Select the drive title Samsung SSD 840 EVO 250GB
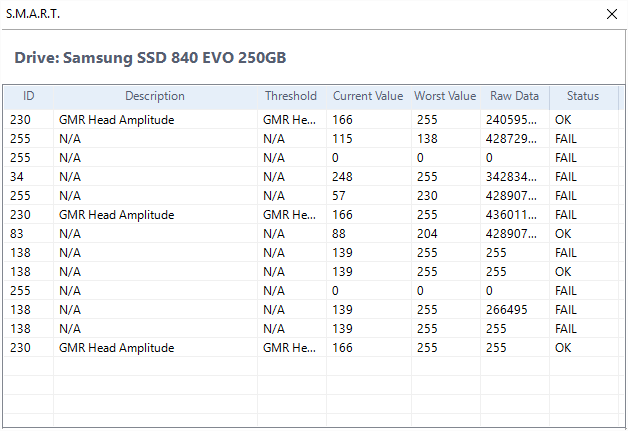The height and width of the screenshot is (431, 628). click(x=151, y=58)
